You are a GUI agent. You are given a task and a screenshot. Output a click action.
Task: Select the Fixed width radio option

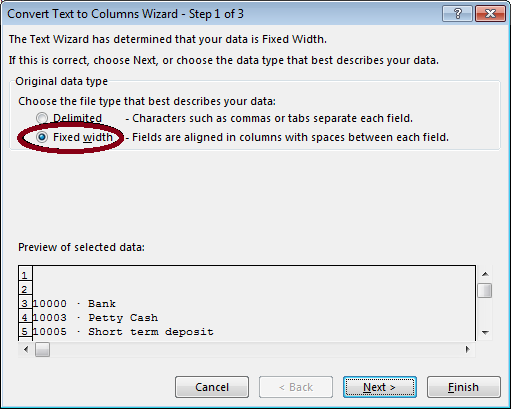click(x=42, y=137)
